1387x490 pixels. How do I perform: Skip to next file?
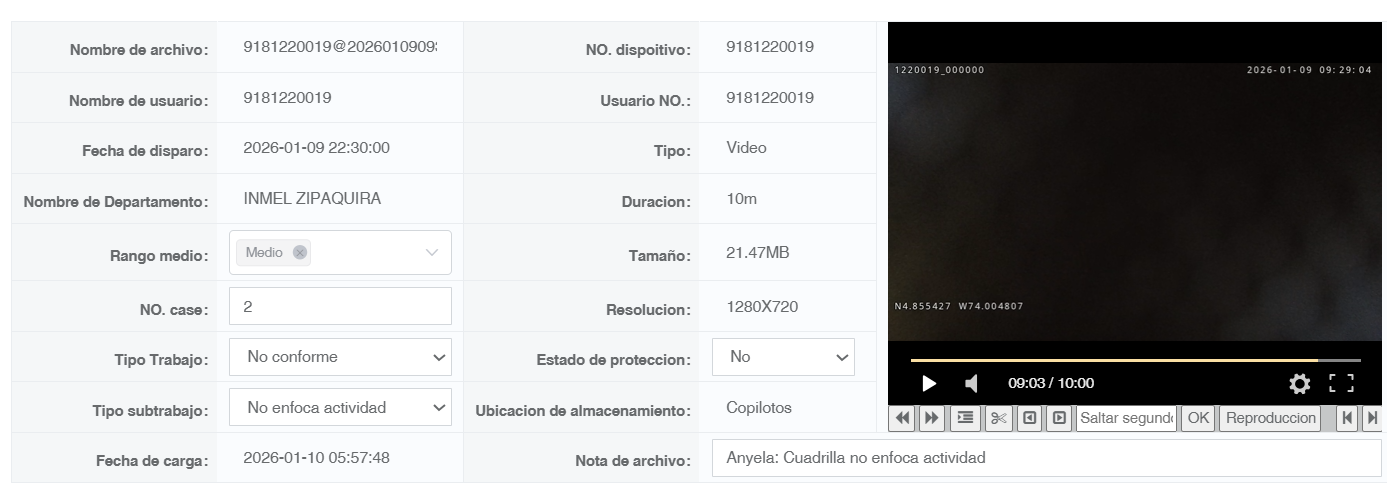pyautogui.click(x=1373, y=418)
